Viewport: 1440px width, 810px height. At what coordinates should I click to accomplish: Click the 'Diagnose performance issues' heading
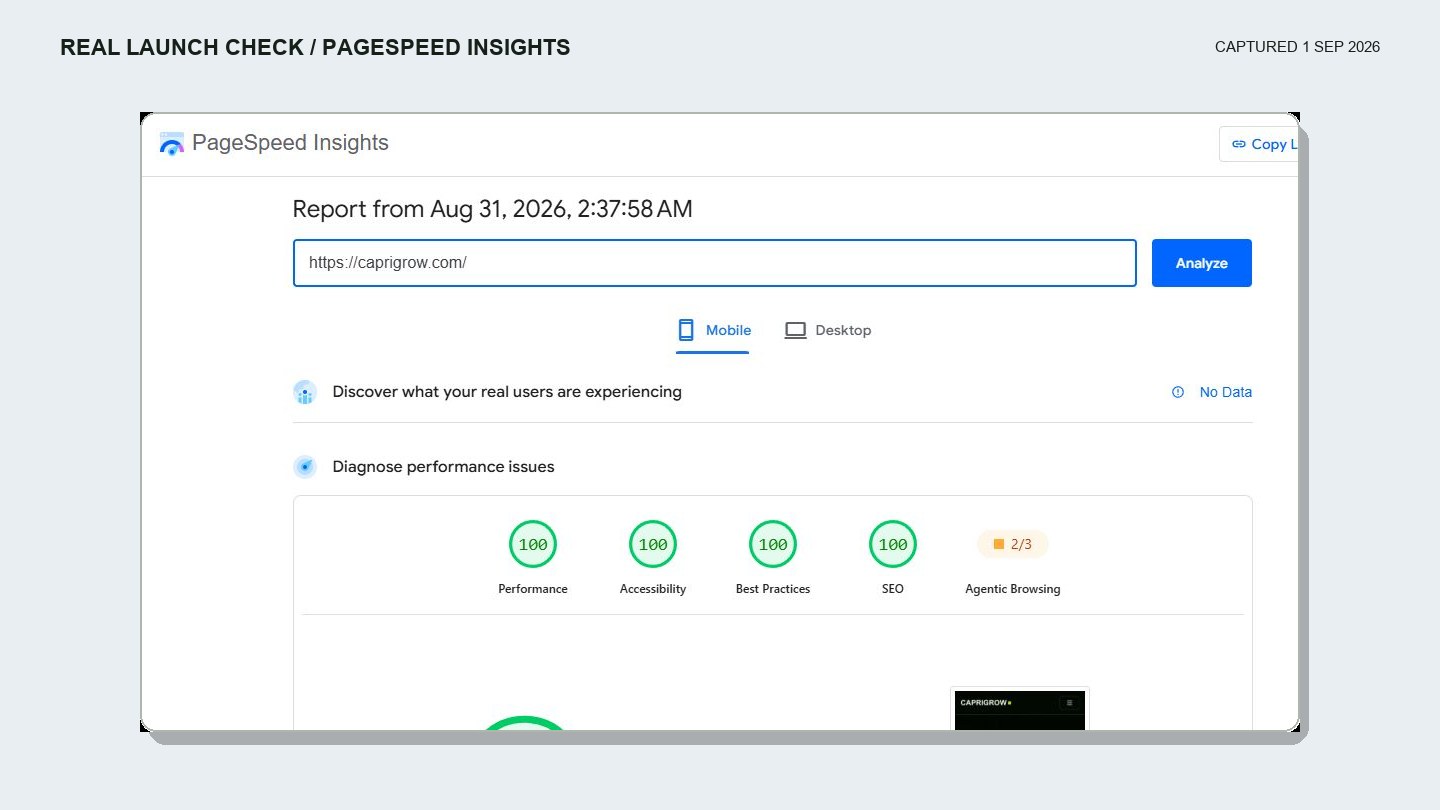coord(443,467)
